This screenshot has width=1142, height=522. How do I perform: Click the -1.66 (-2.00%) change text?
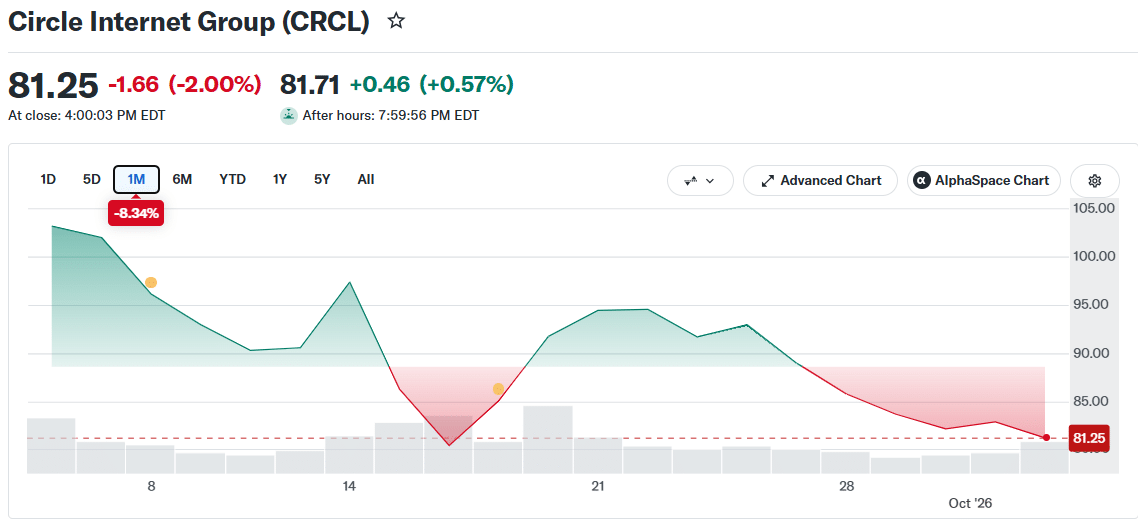coord(184,85)
